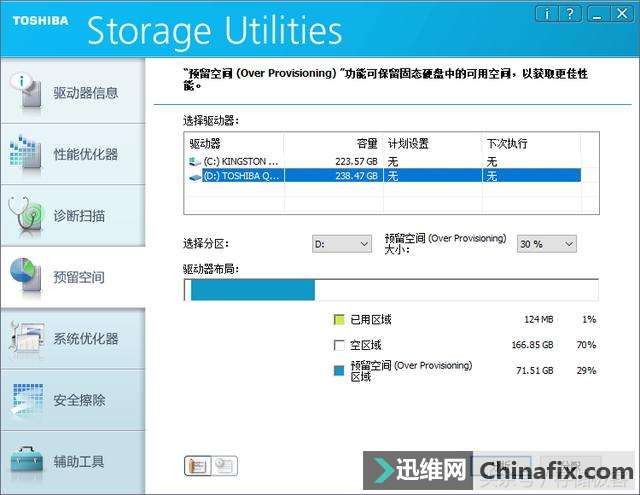Click the info 'i' button in title bar
Screen dimensions: 640x495
(547, 14)
